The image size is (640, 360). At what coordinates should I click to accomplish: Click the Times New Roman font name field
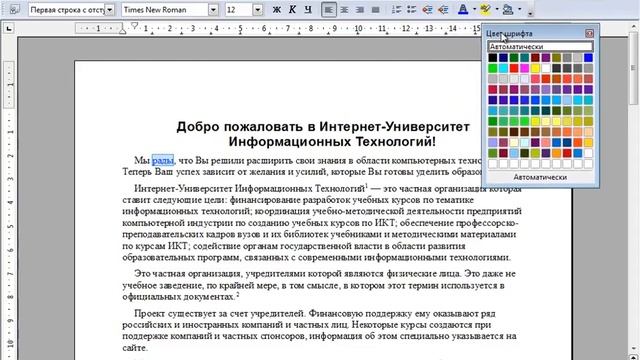point(165,10)
